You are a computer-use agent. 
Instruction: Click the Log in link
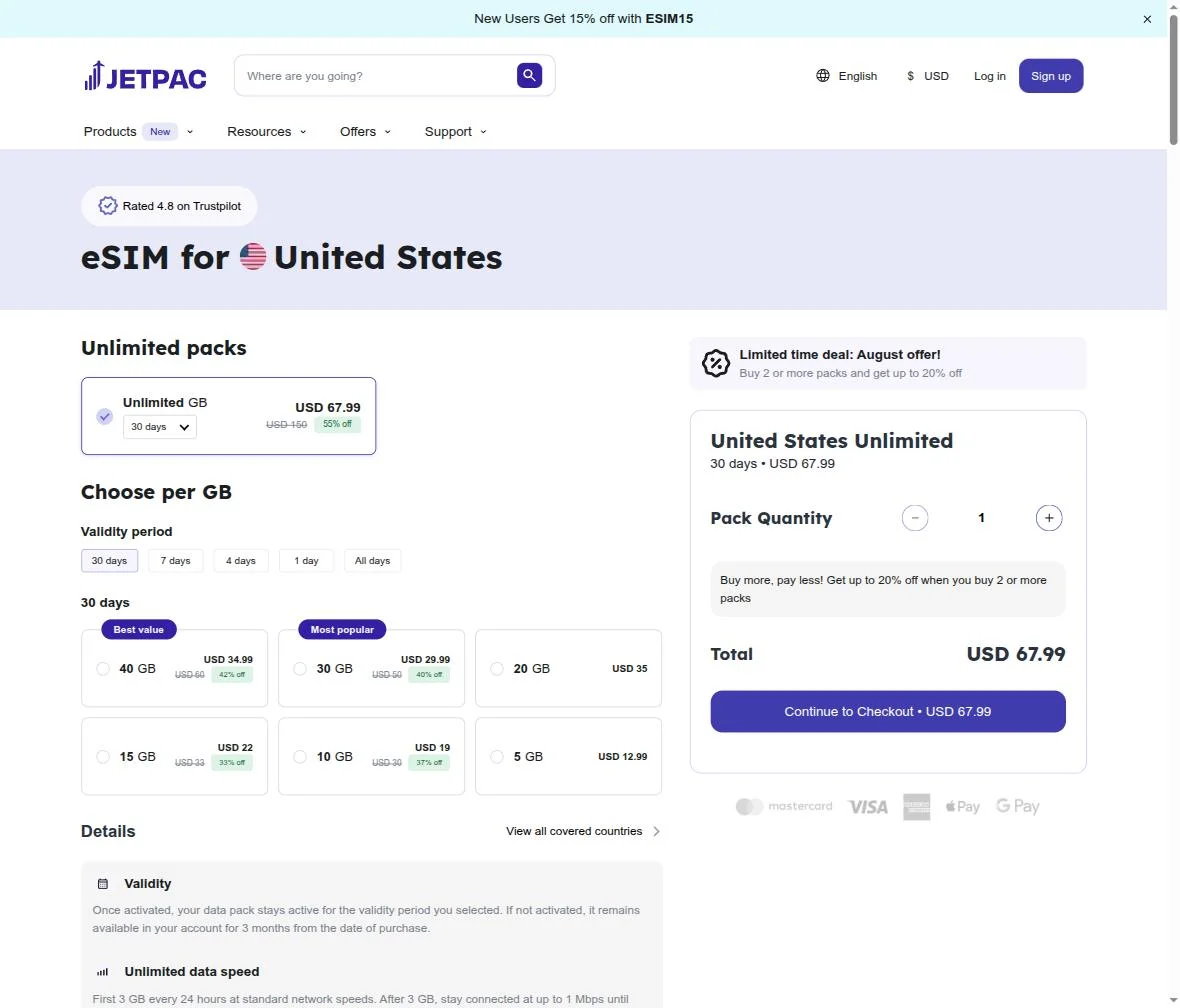click(x=990, y=76)
